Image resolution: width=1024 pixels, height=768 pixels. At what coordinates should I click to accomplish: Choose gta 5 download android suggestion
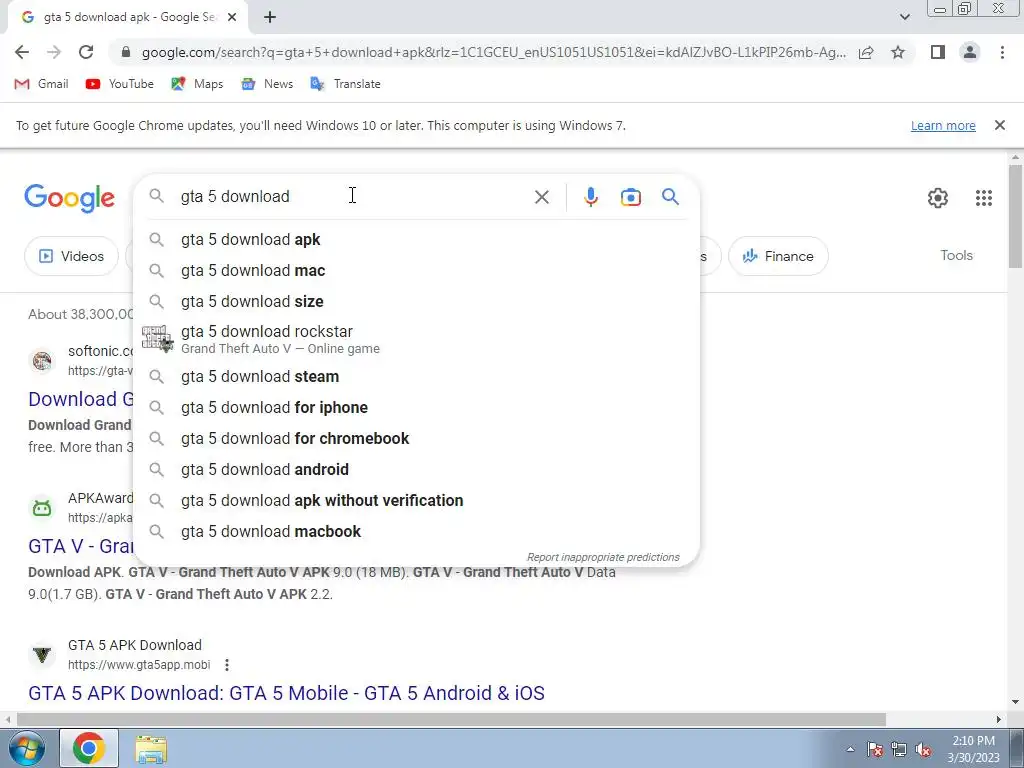[416, 470]
